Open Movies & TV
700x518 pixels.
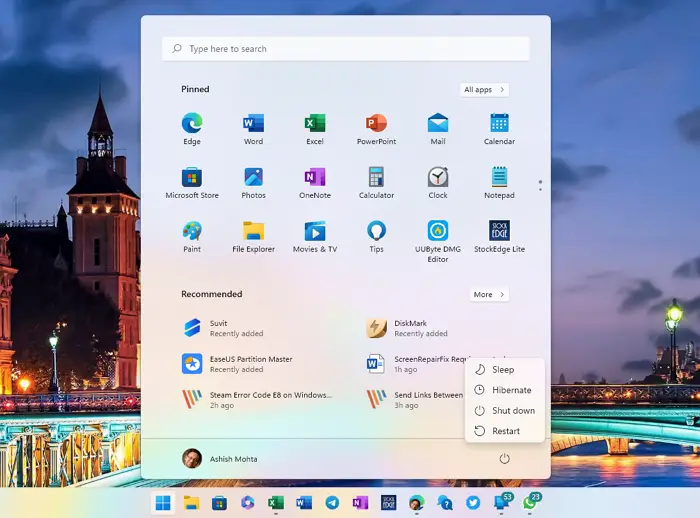(315, 237)
